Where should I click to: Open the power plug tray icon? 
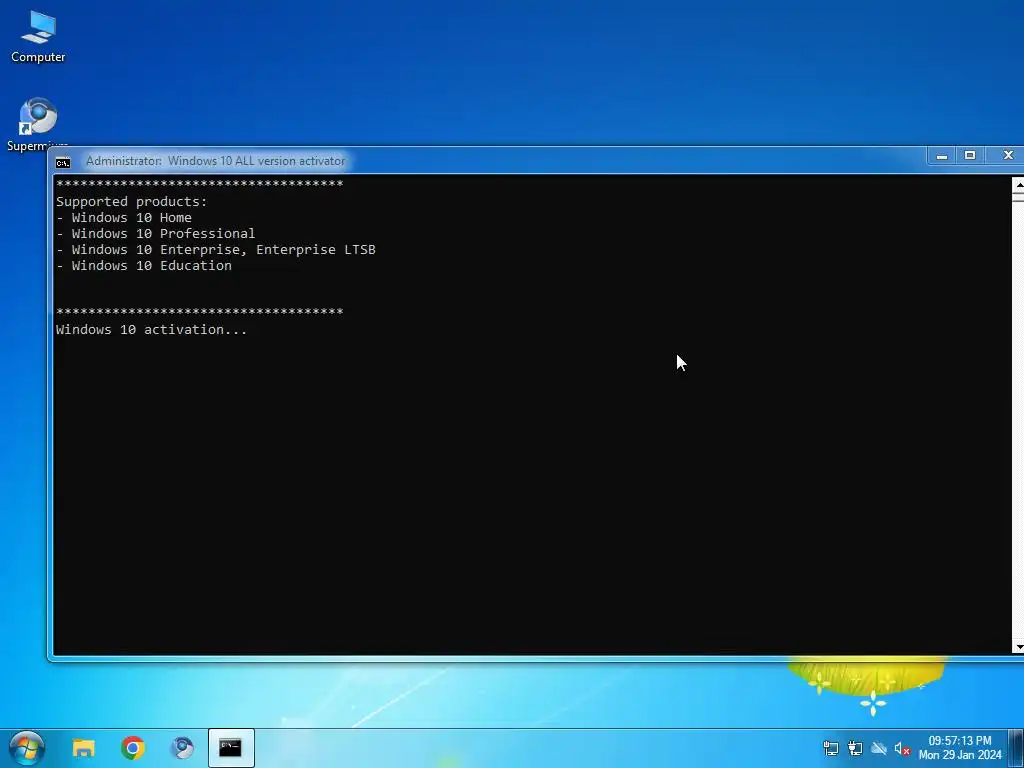(855, 748)
